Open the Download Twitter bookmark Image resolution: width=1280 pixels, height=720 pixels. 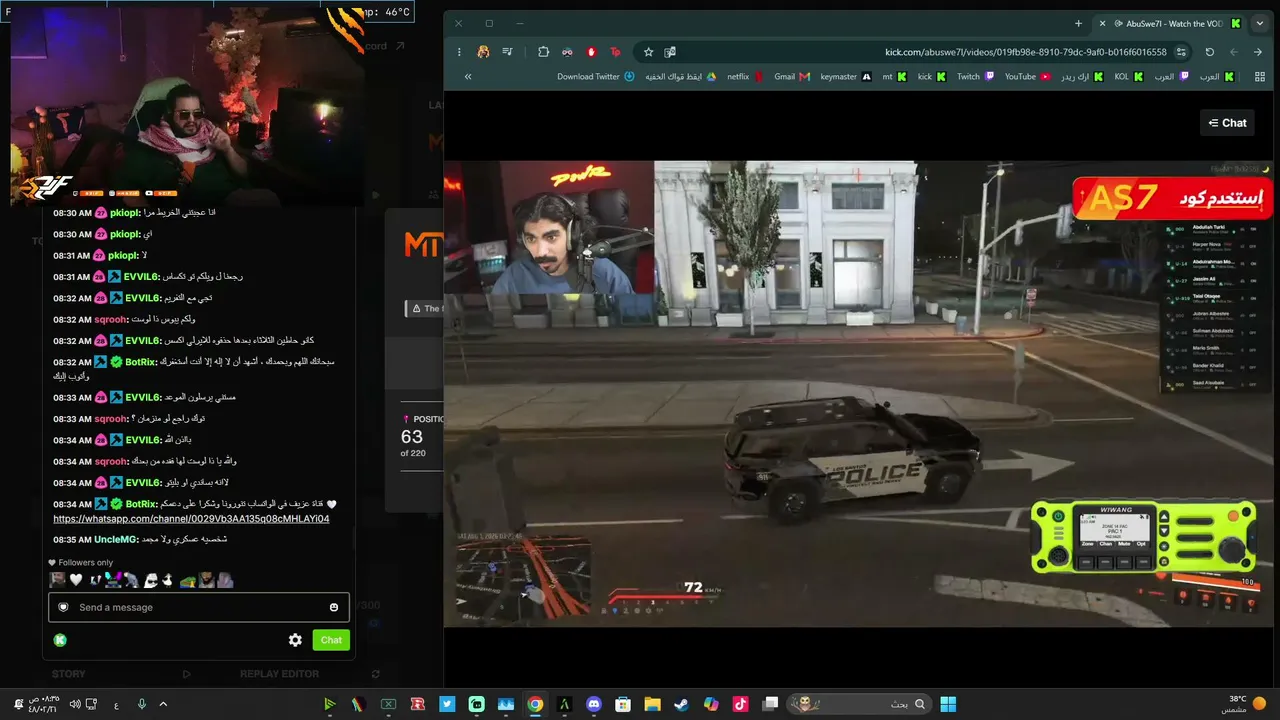click(595, 77)
